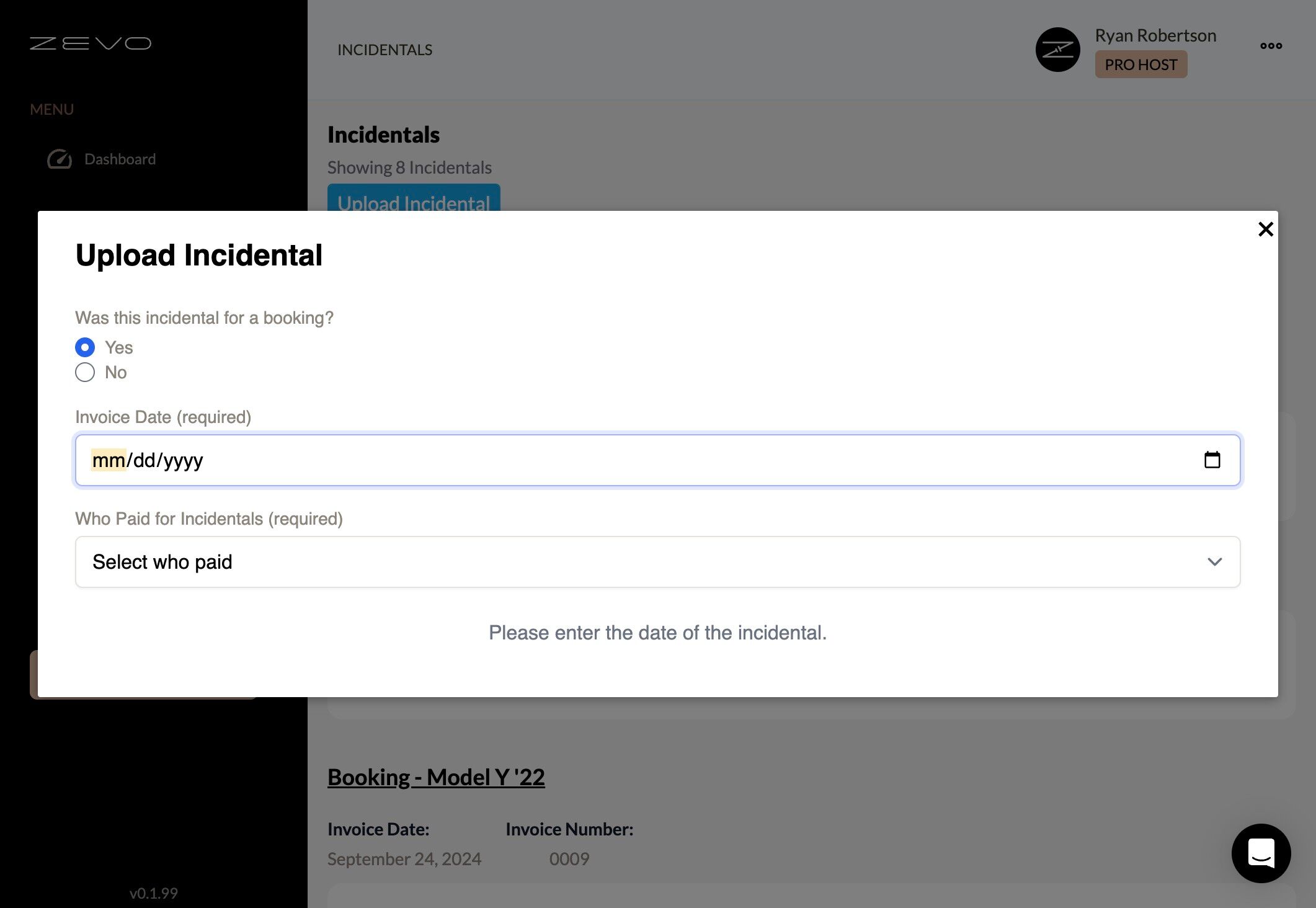Click the mm month field
The height and width of the screenshot is (908, 1316).
[x=109, y=460]
